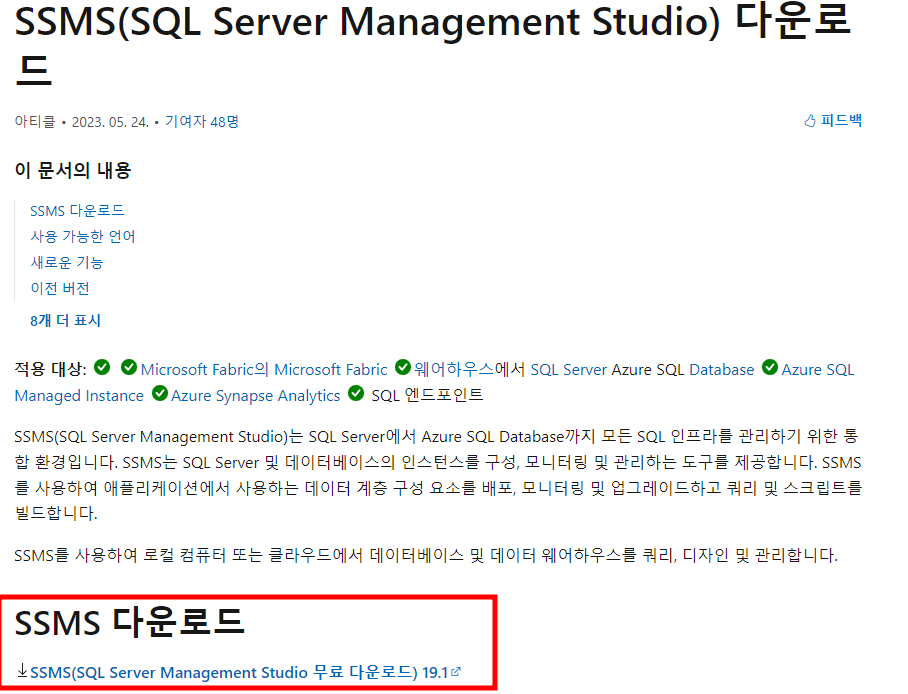Click the SSMS 다운로드 section heading

[130, 623]
